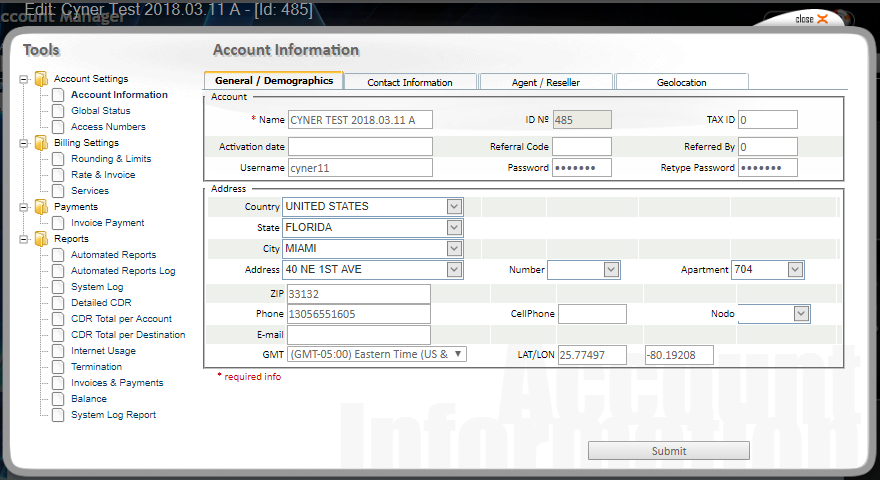The width and height of the screenshot is (880, 480).
Task: Click the page icon beside Global Status
Action: click(x=58, y=111)
